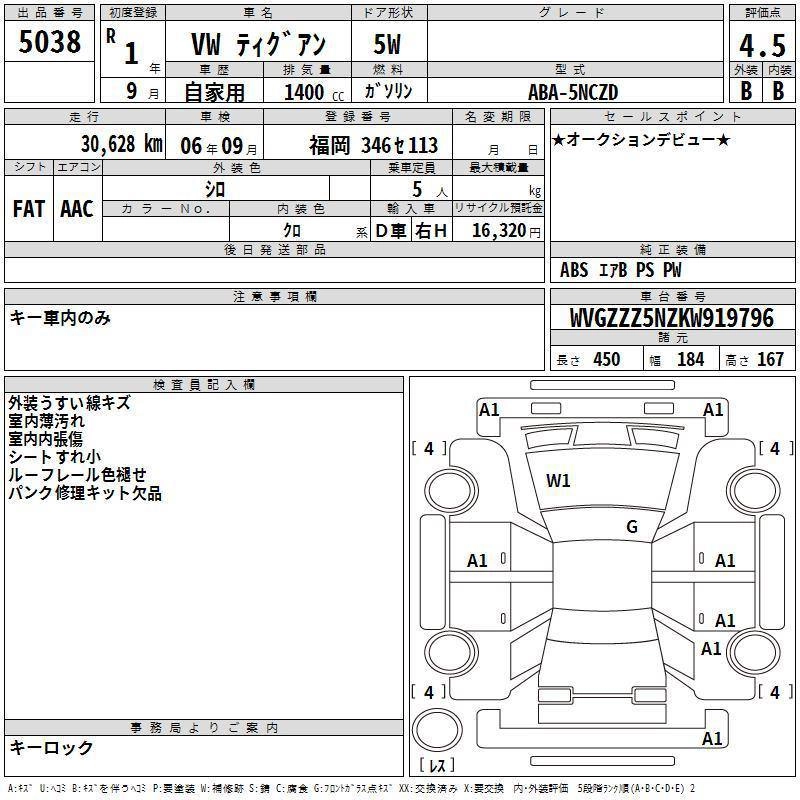This screenshot has height=800, width=800.
Task: Click the length value 450
Action: pyautogui.click(x=607, y=359)
